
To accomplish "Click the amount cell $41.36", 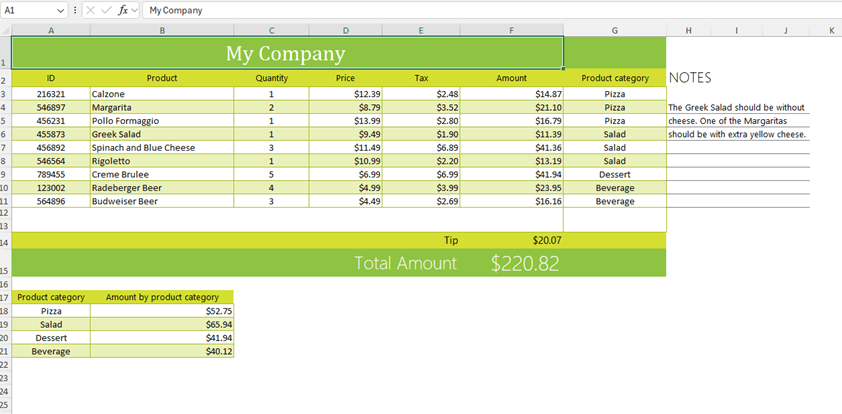I will point(512,148).
